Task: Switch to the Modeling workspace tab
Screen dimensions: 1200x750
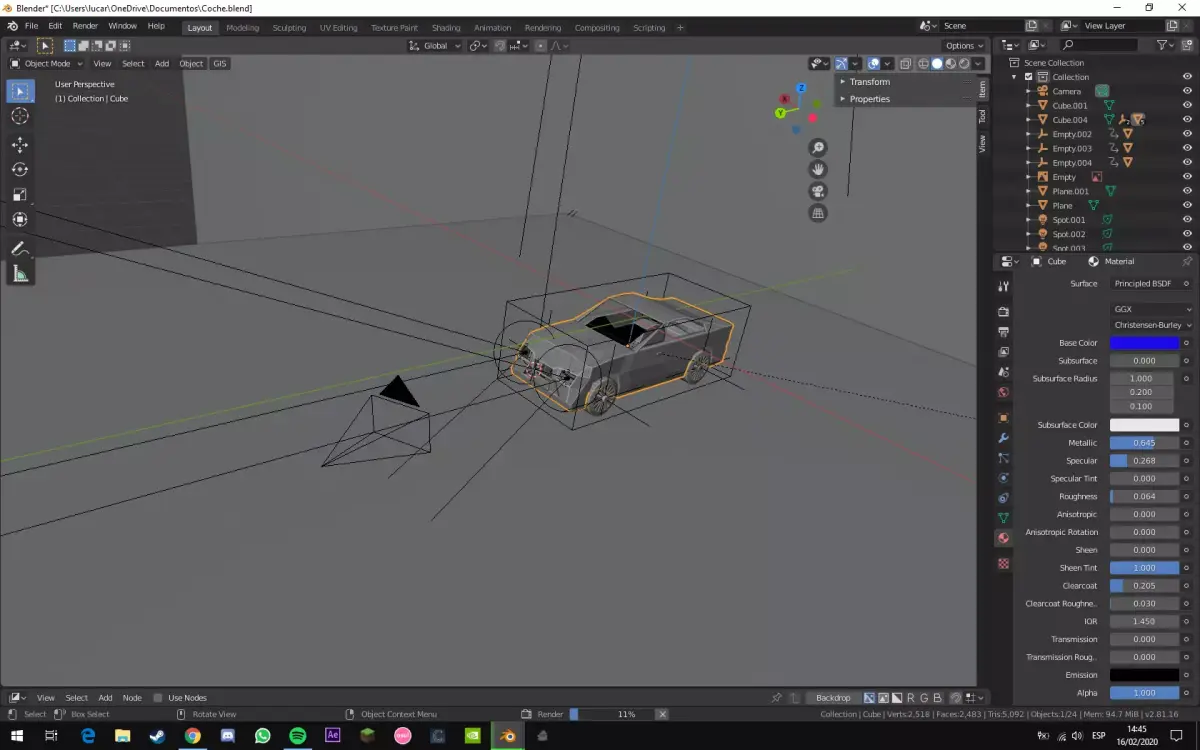Action: point(242,28)
